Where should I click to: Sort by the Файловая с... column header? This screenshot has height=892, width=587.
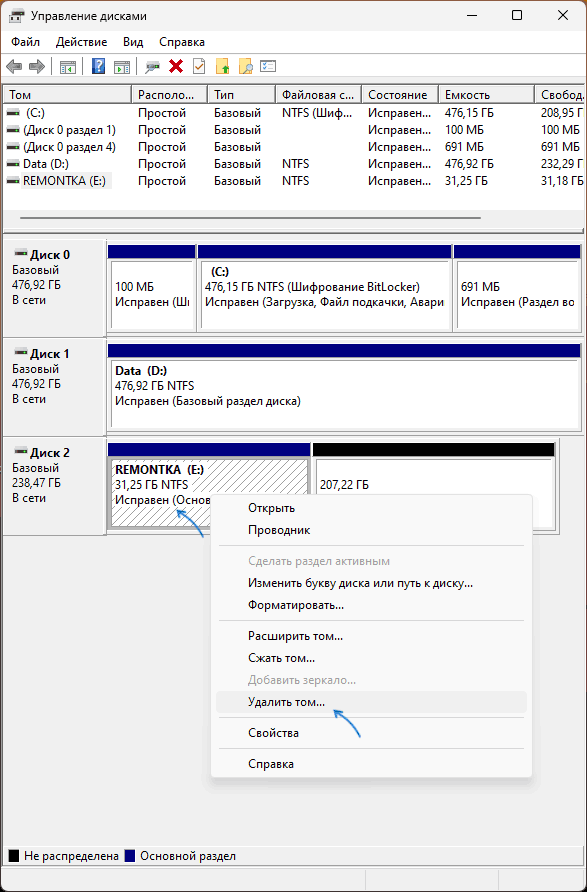tap(319, 95)
